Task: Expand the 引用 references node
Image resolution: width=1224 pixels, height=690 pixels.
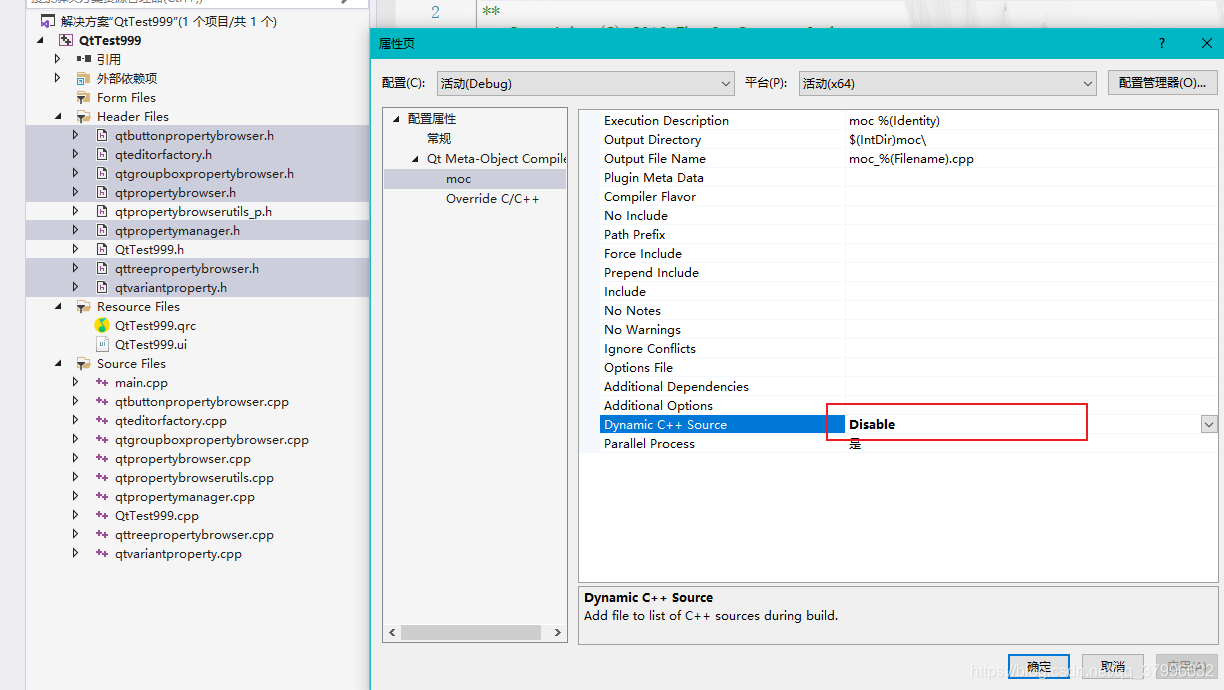Action: 57,59
